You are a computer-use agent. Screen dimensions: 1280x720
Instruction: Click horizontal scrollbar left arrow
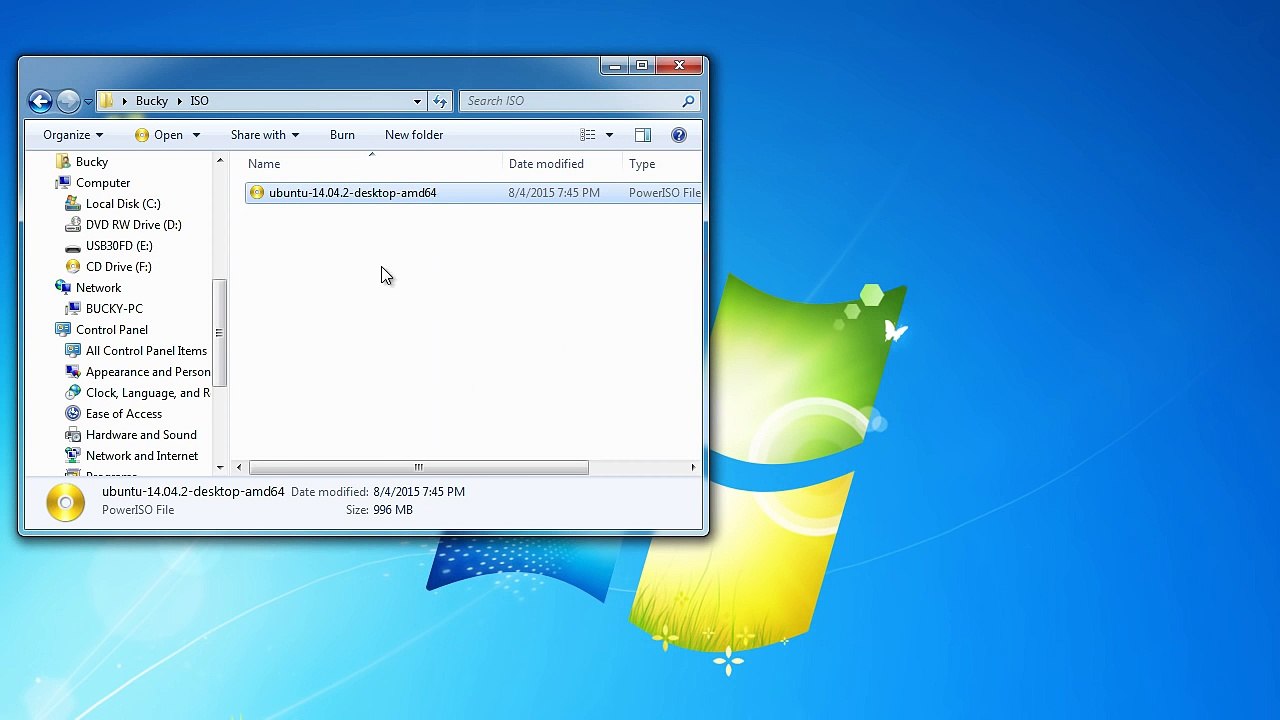(239, 467)
